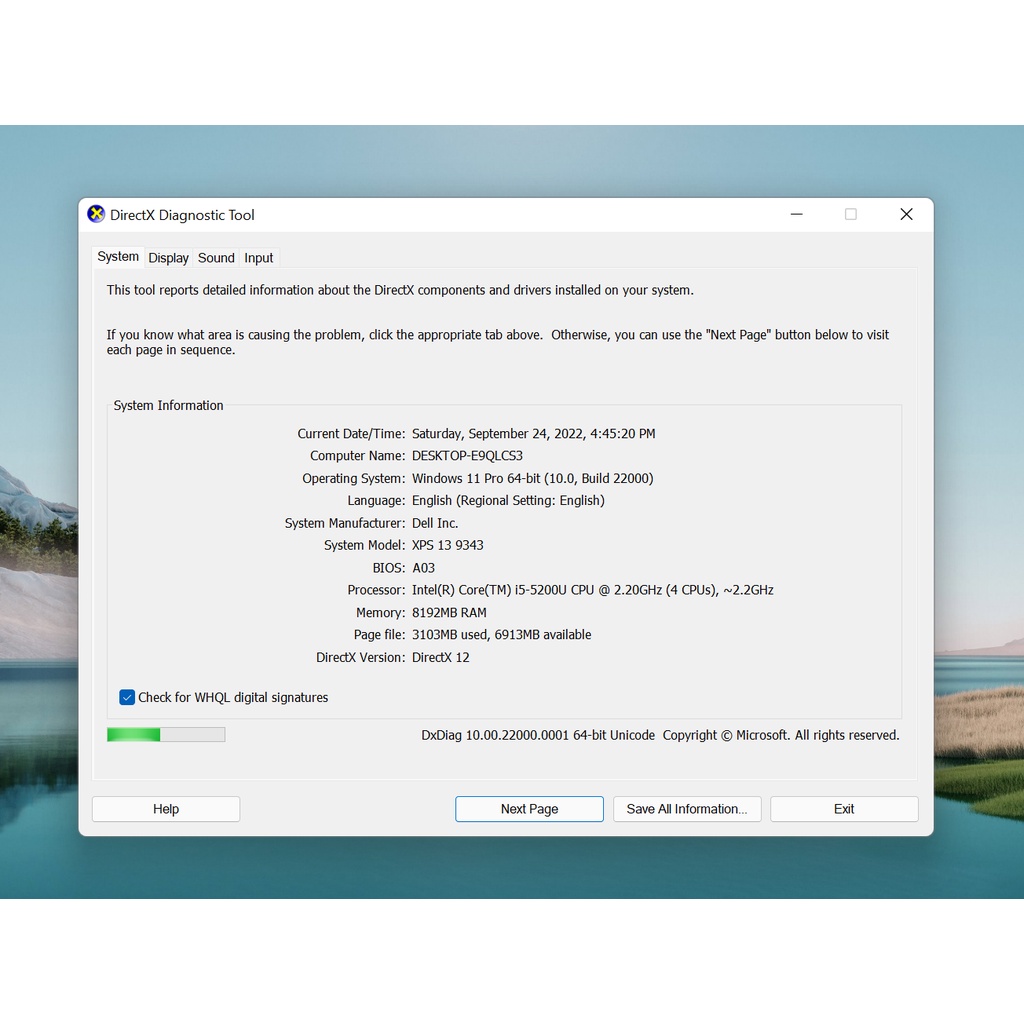Select computer name DESKTOP-E9QLCS3 text
The width and height of the screenshot is (1024, 1024).
coord(468,456)
